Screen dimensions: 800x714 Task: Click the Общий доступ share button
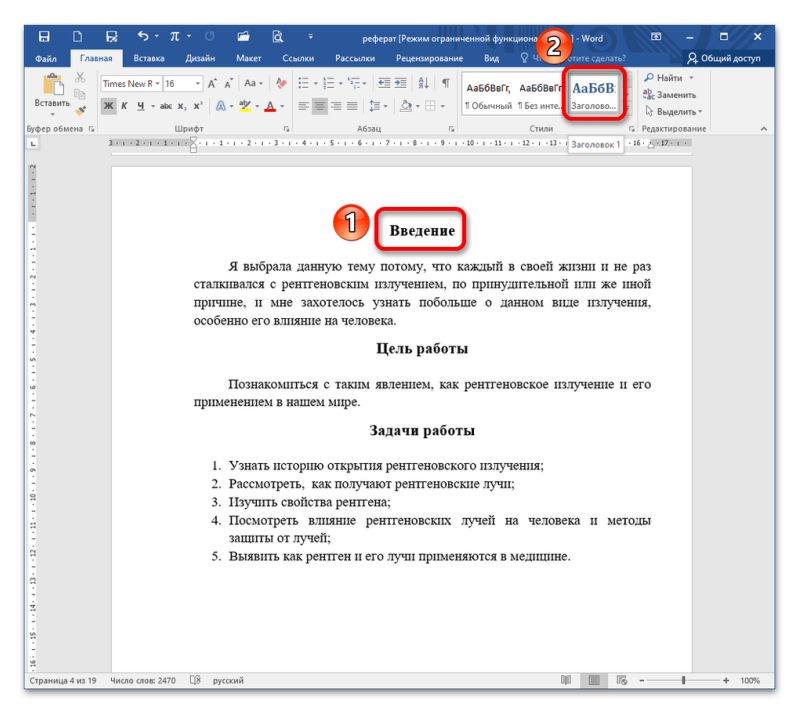pos(724,58)
